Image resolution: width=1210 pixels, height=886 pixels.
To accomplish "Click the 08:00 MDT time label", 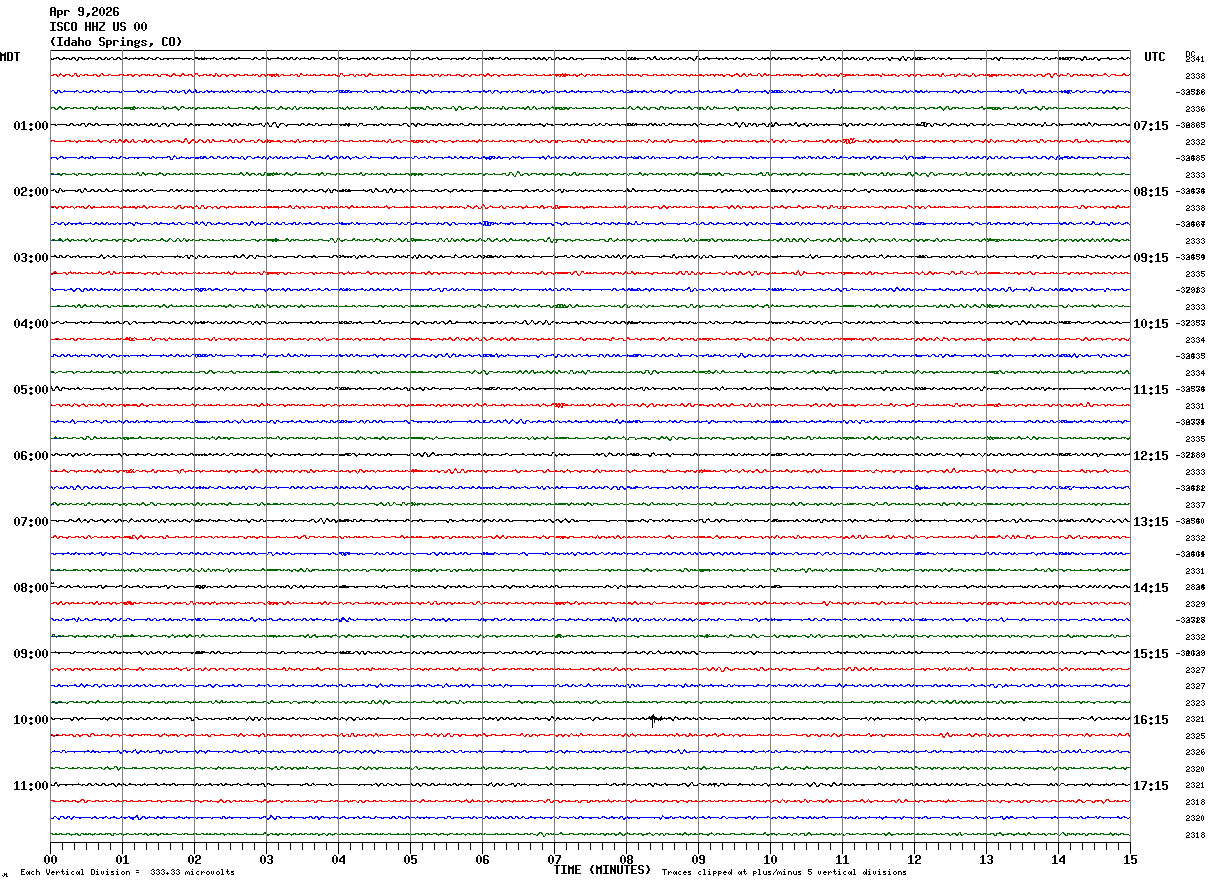I will [30, 588].
